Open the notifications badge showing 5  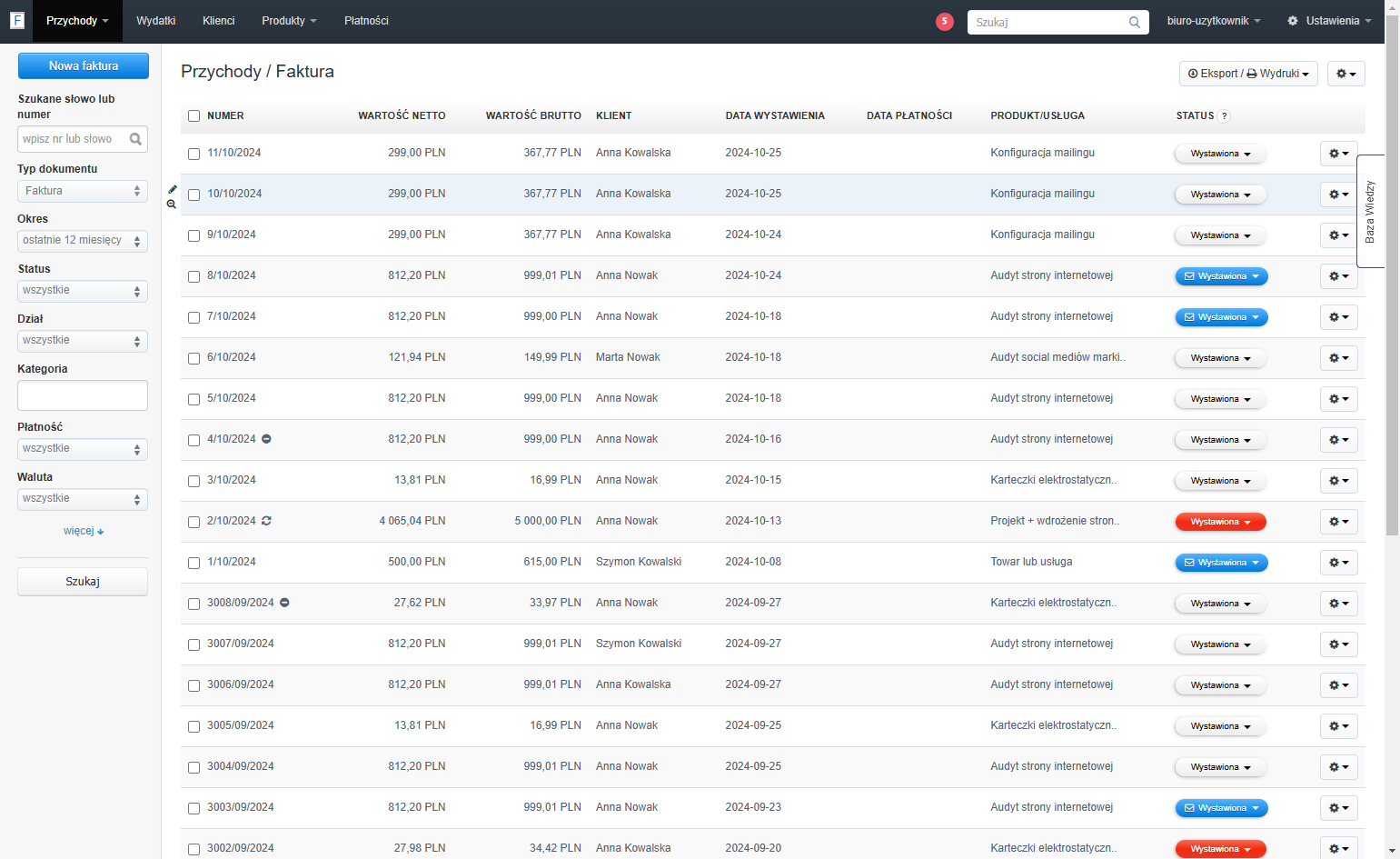945,21
